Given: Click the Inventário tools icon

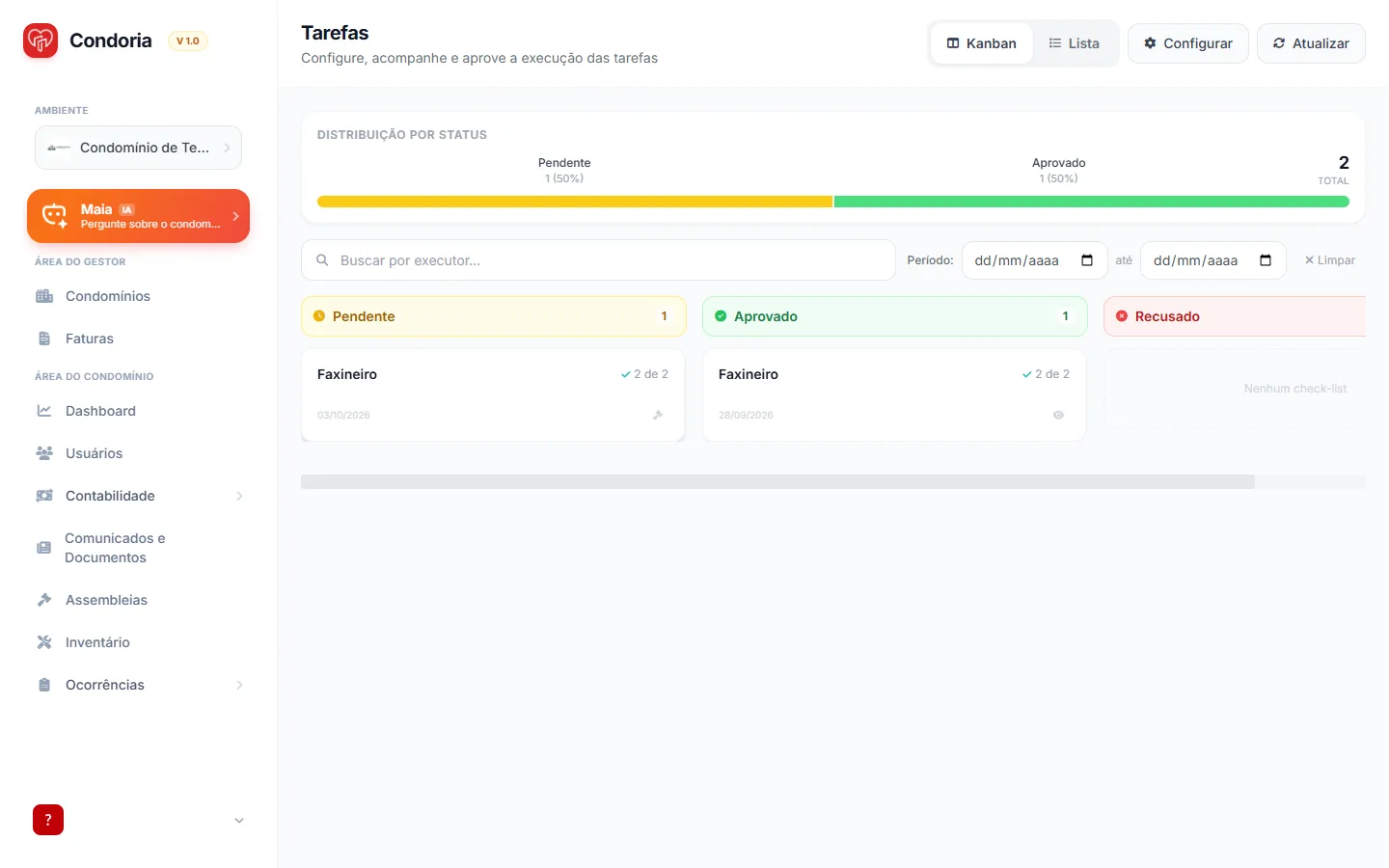Looking at the screenshot, I should [x=44, y=642].
